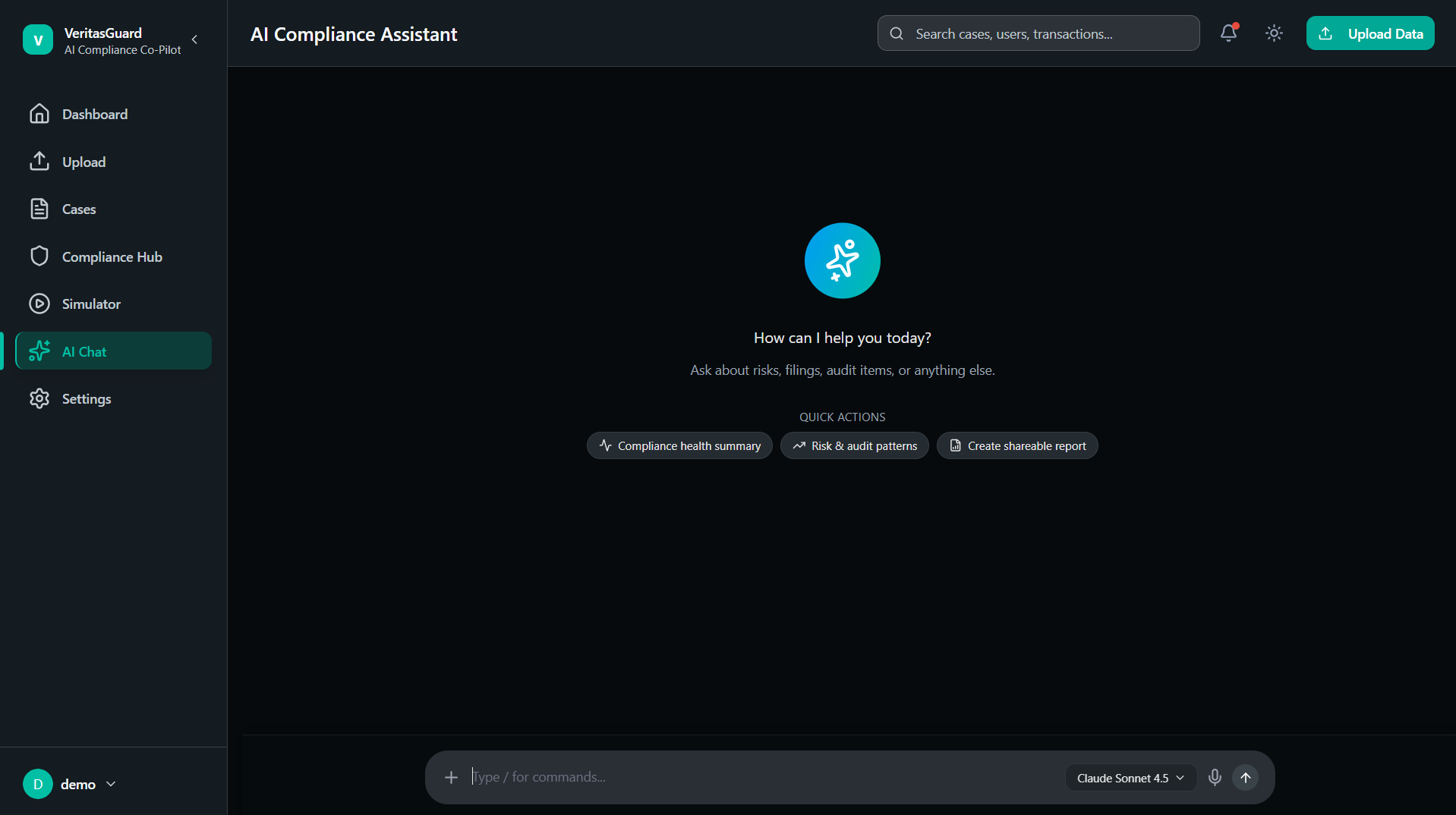
Task: Click the AI Chat sparkle icon
Action: click(x=39, y=351)
